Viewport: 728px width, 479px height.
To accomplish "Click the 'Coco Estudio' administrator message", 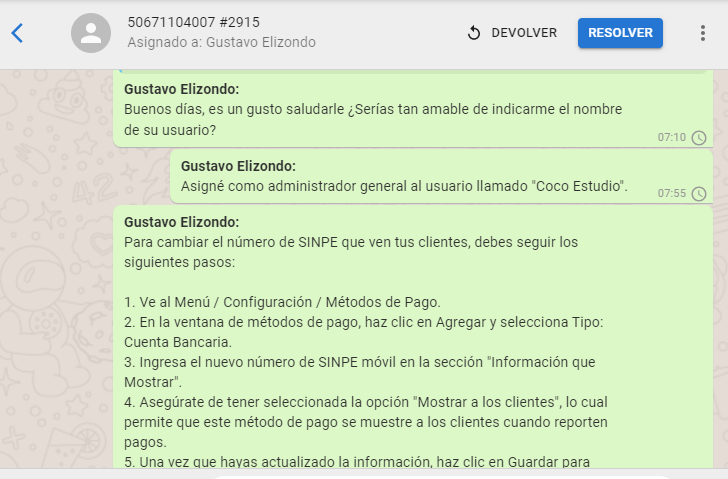I will pos(404,186).
